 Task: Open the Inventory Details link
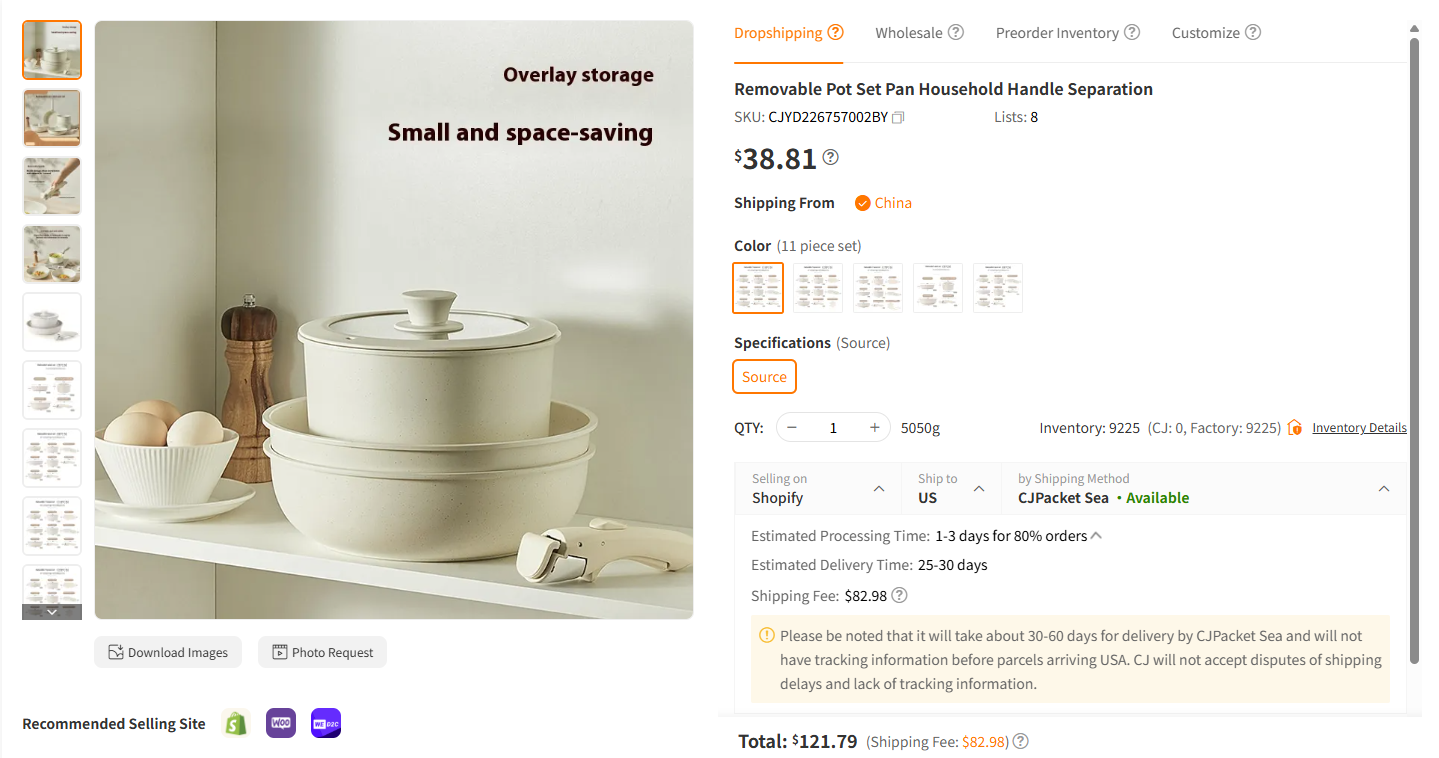click(x=1358, y=427)
